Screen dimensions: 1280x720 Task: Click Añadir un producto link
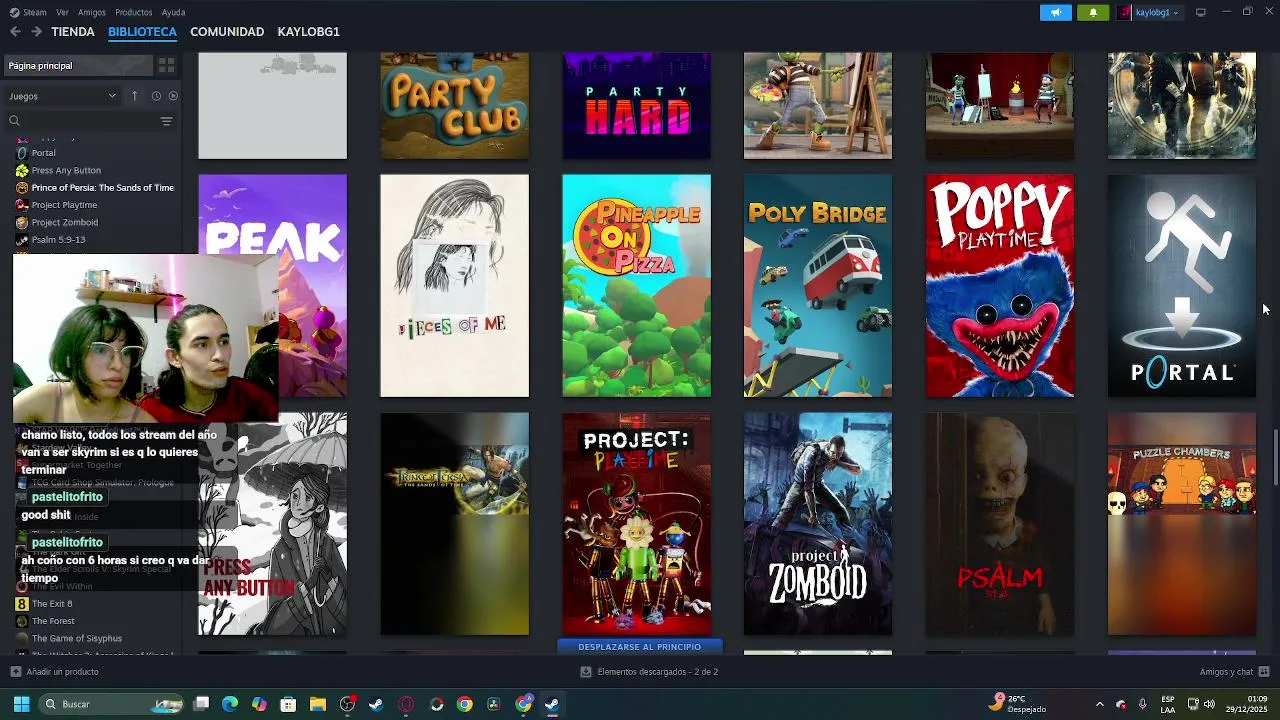point(62,672)
